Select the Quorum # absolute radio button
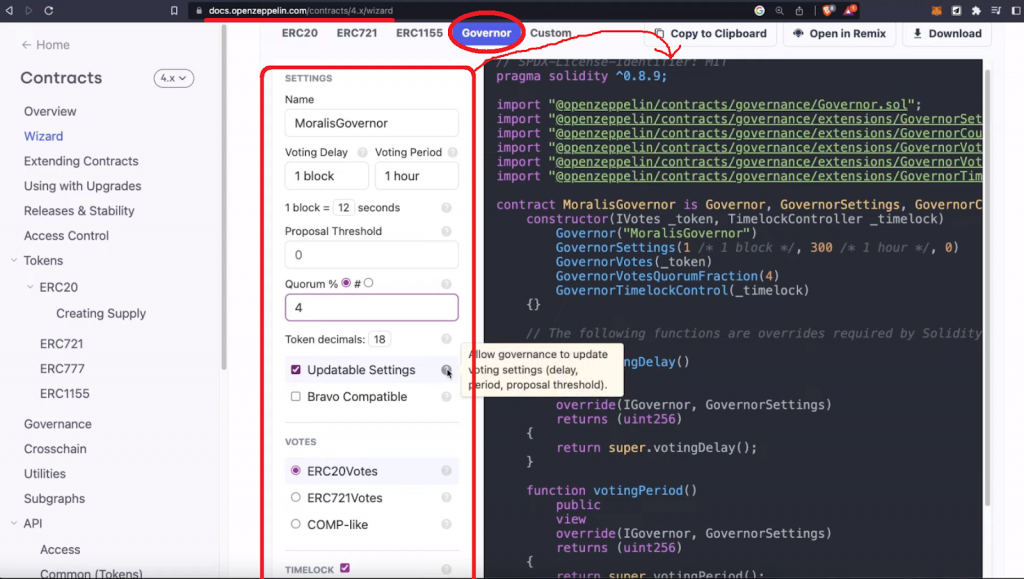 tap(369, 283)
